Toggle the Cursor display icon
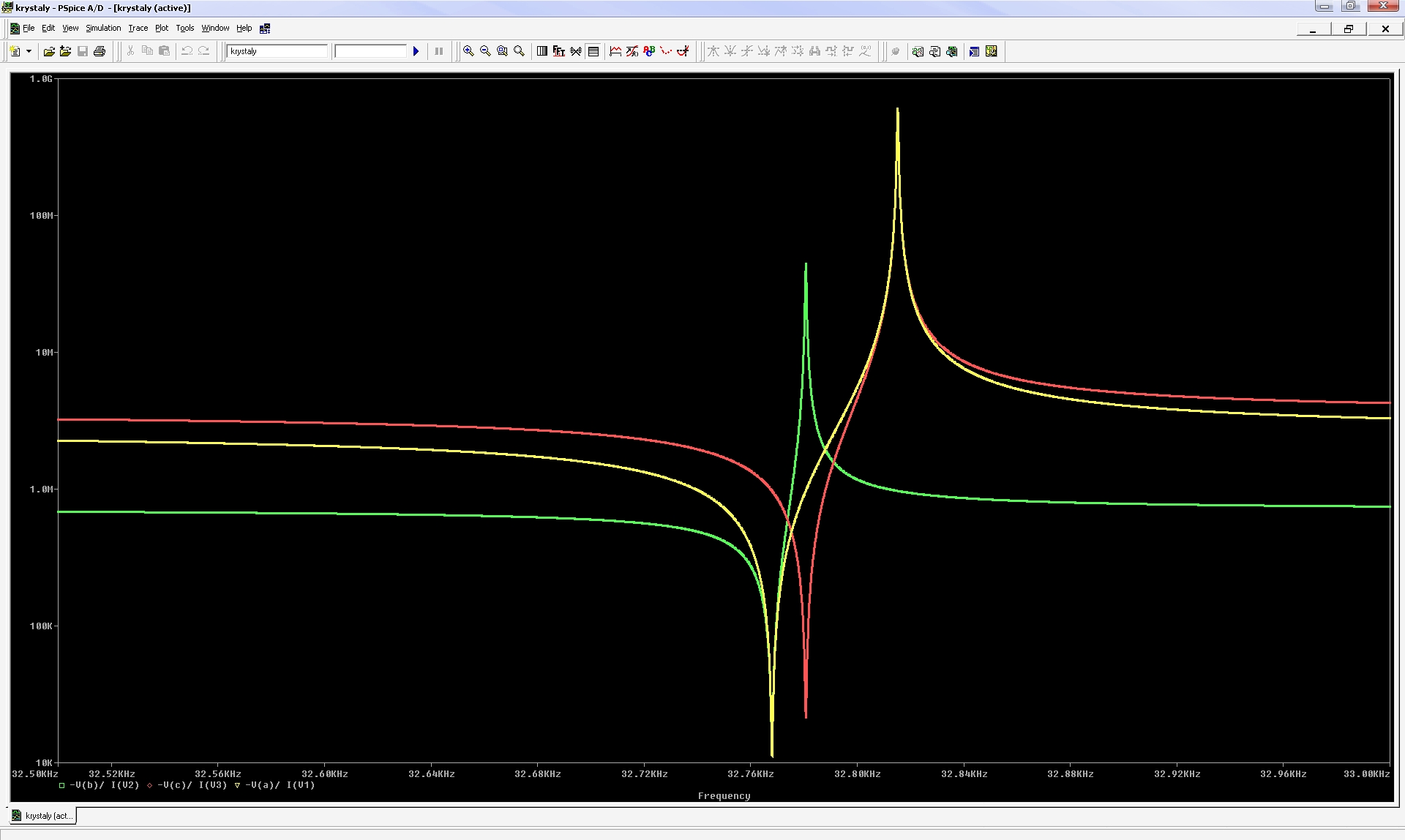The width and height of the screenshot is (1405, 840). [x=683, y=51]
